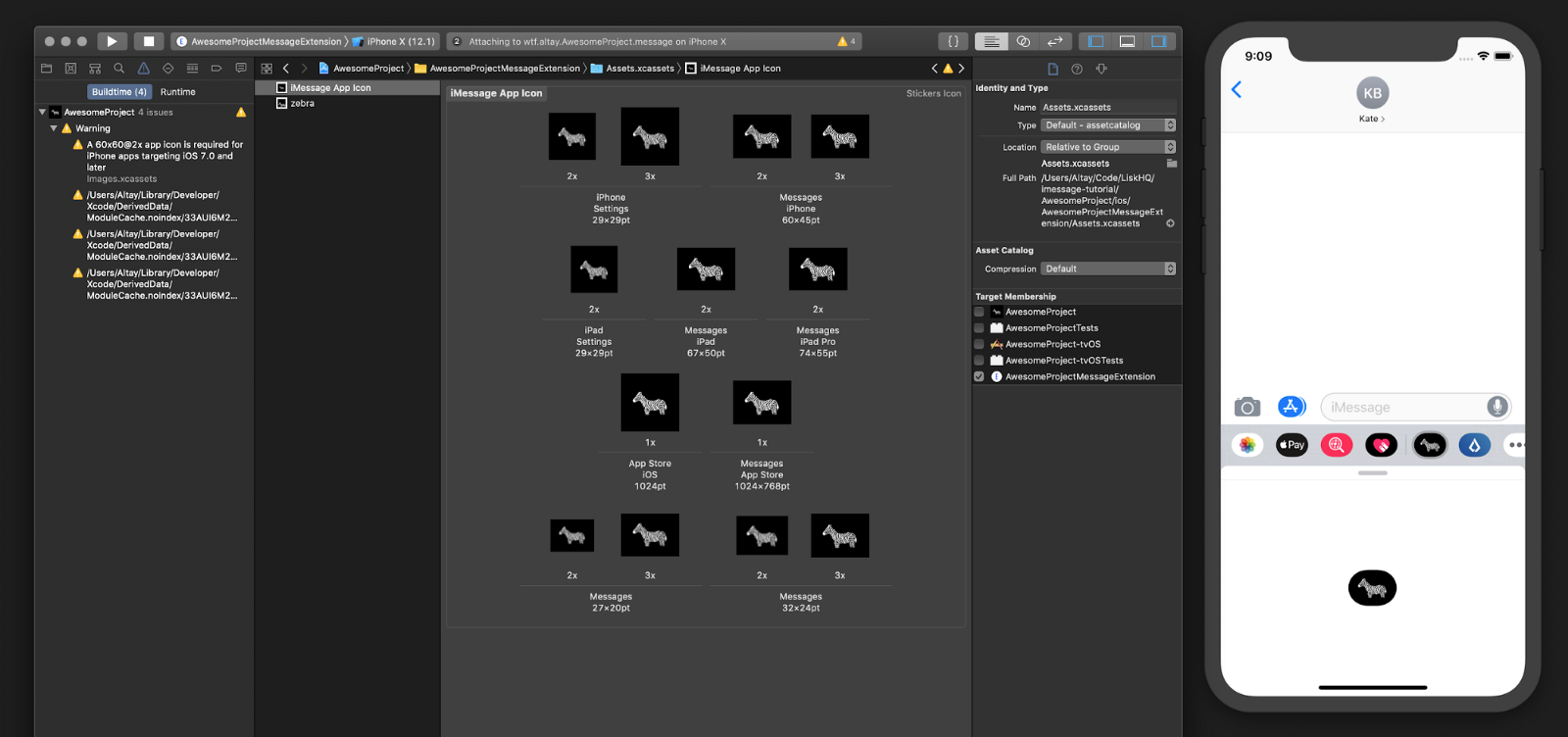The width and height of the screenshot is (1568, 737).
Task: Go forward in editor history
Action: (304, 69)
